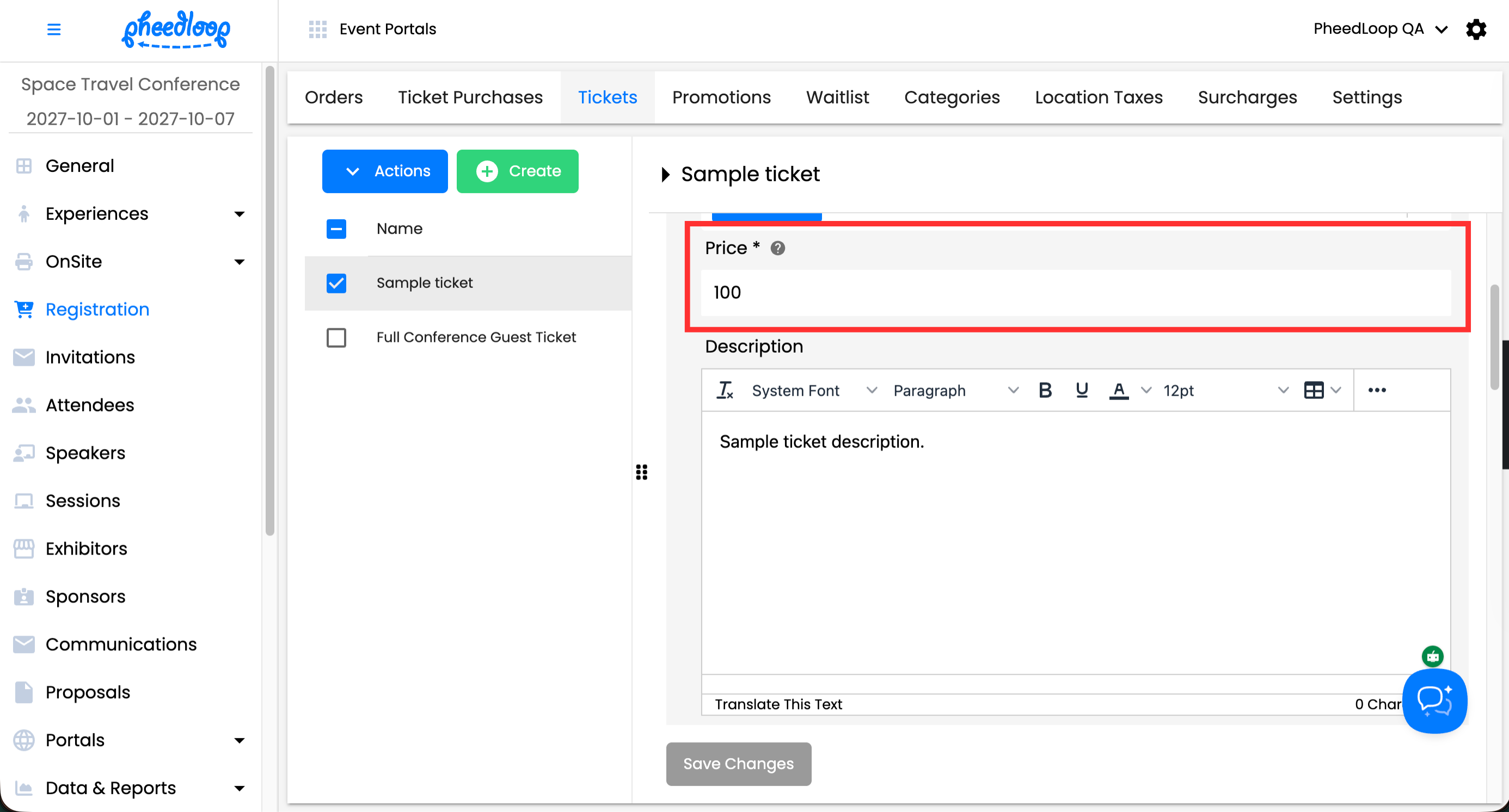Click the Price help question mark
1509x812 pixels.
777,248
